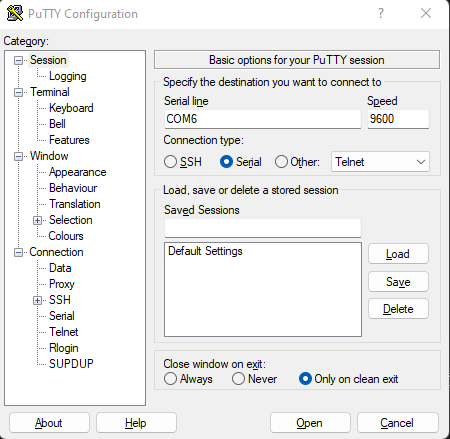Image resolution: width=450 pixels, height=439 pixels.
Task: Select the SSH connection type radio button
Action: (x=170, y=162)
